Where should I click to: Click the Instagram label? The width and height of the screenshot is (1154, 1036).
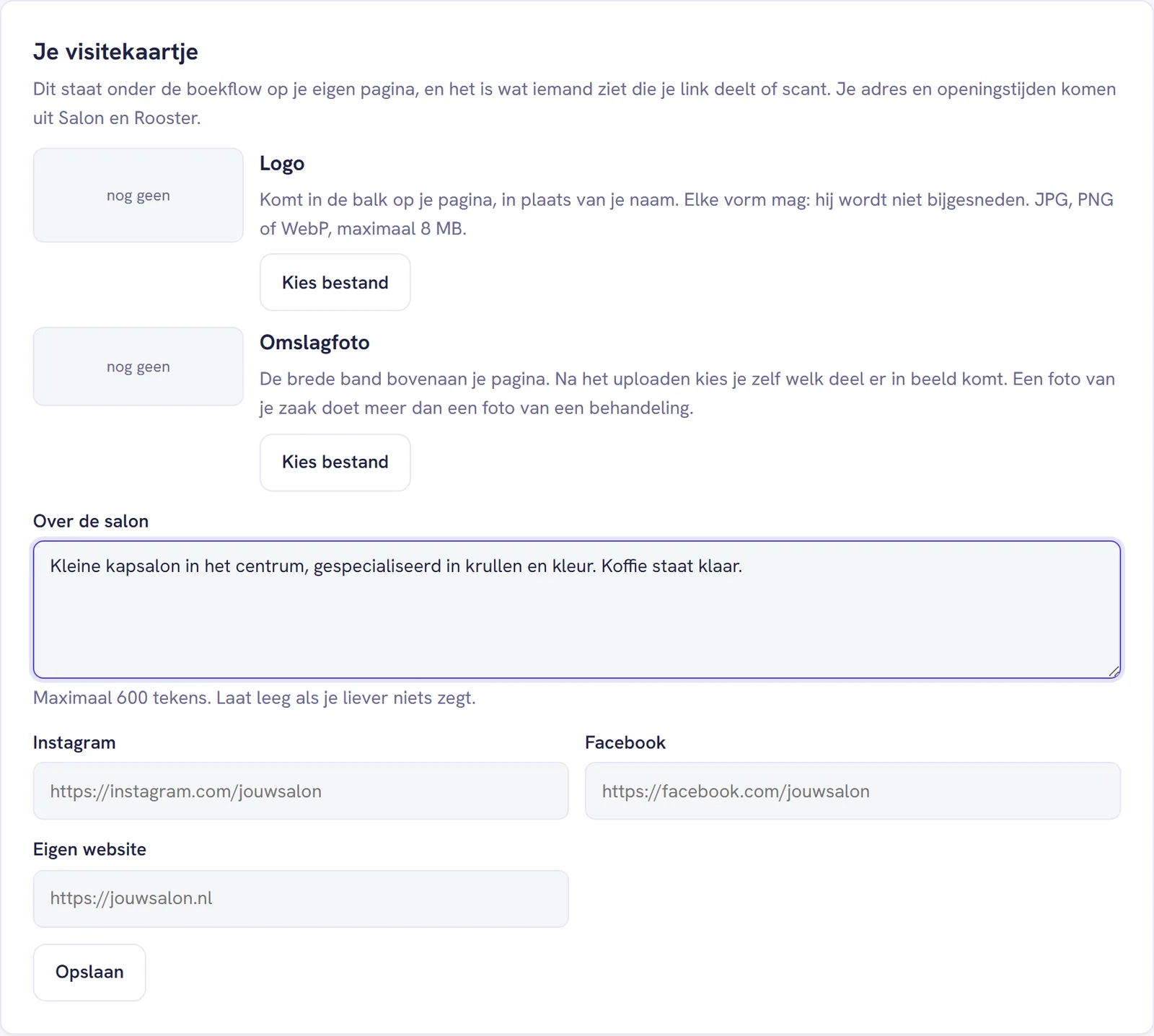pyautogui.click(x=74, y=743)
